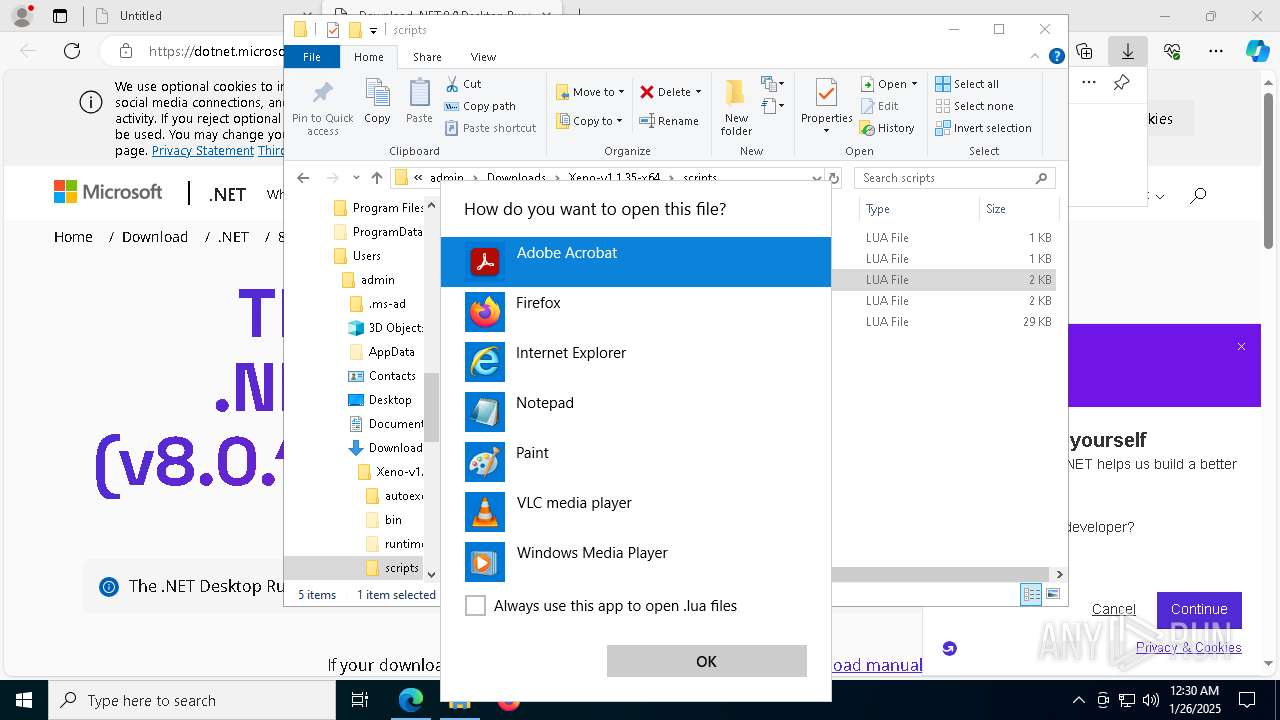Switch to details view in status bar
The width and height of the screenshot is (1280, 720).
1031,594
